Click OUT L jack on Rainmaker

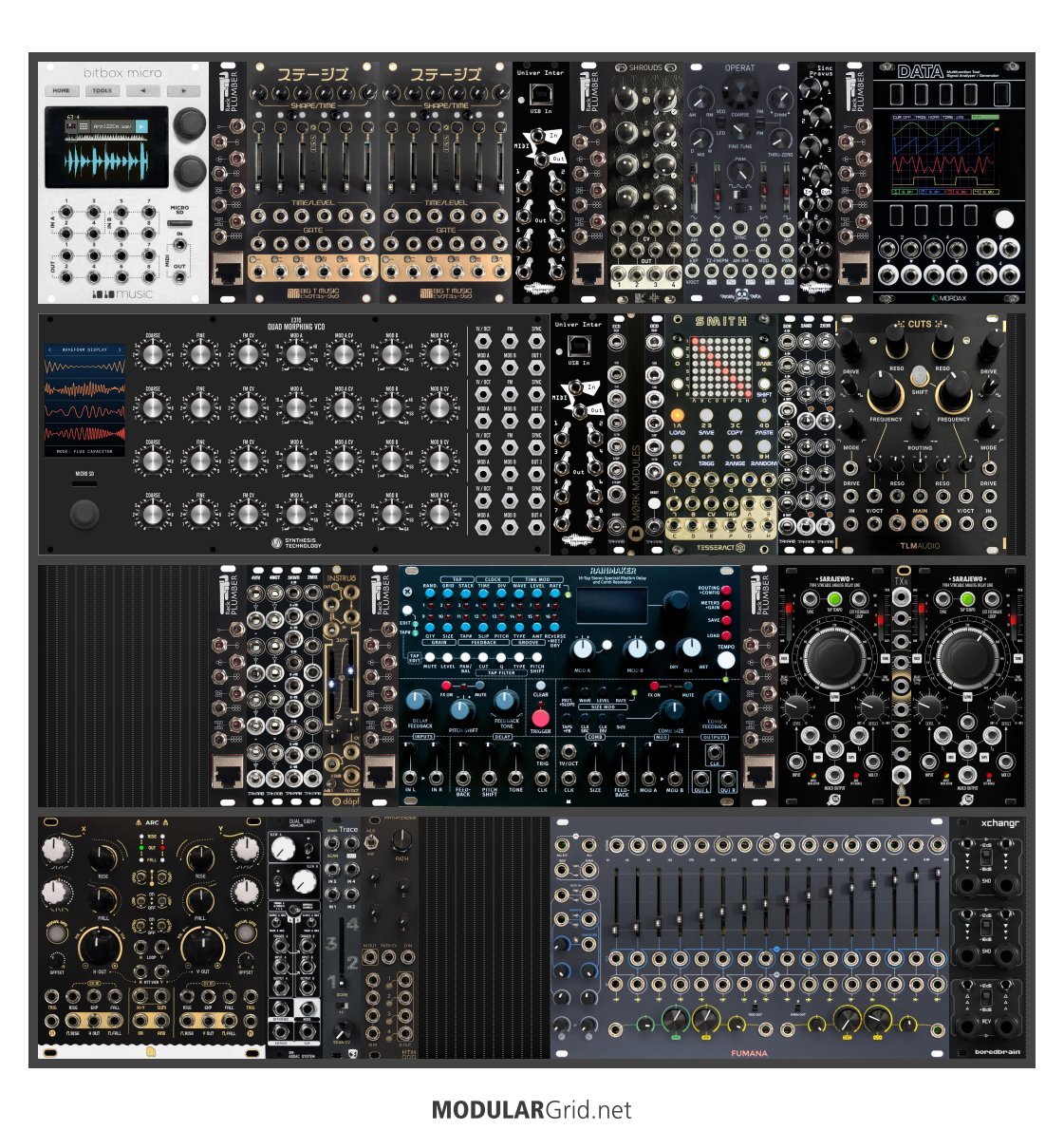pos(700,780)
